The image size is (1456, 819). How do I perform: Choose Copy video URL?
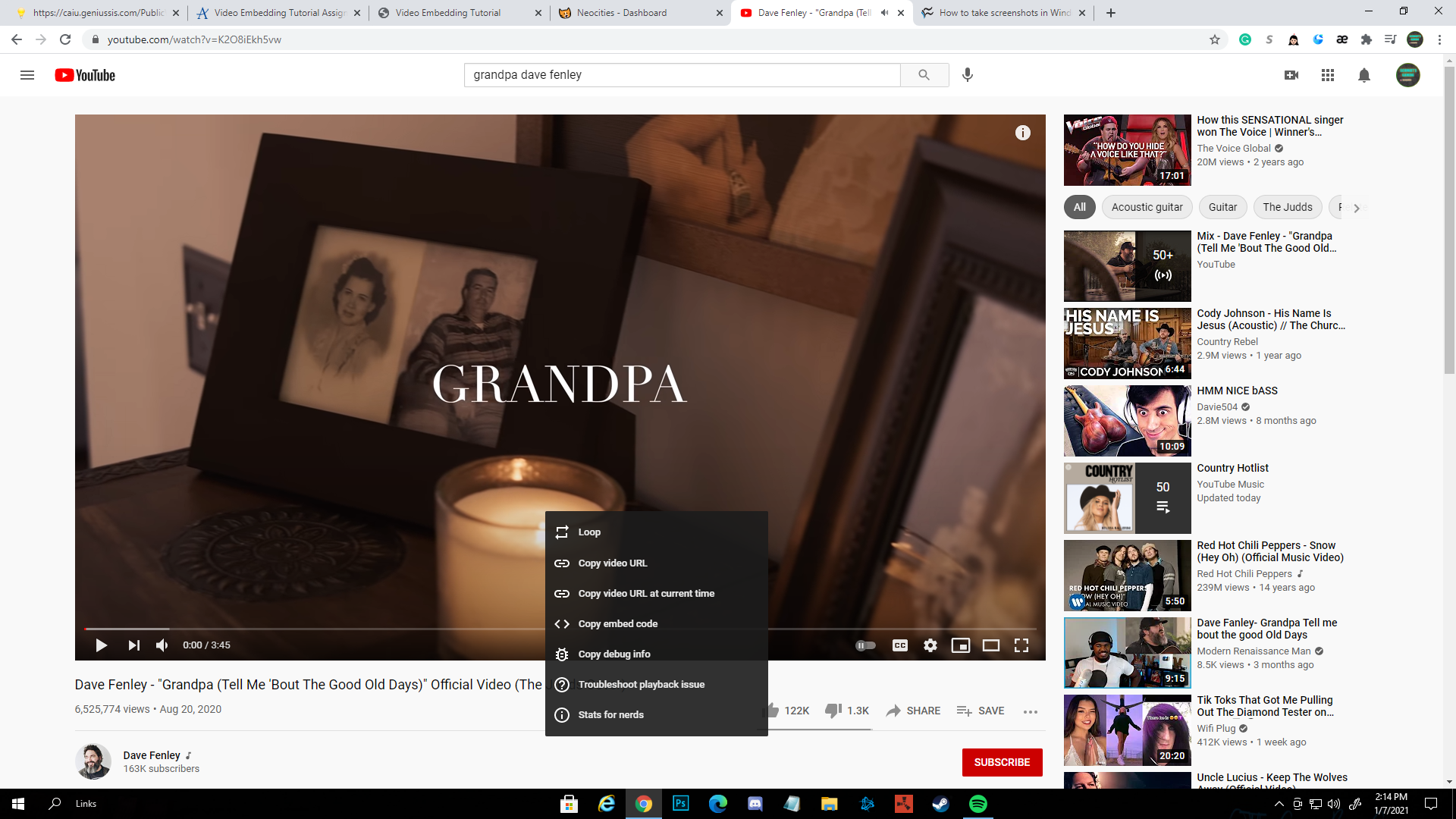(x=657, y=563)
